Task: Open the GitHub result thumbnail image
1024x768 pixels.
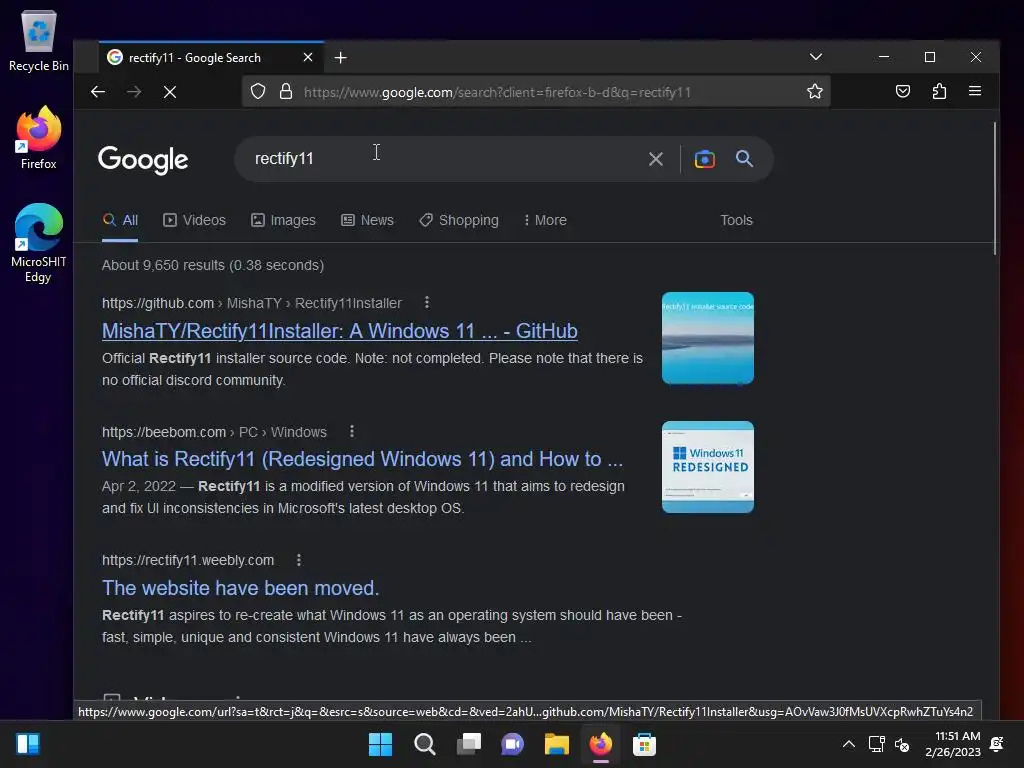Action: coord(708,338)
